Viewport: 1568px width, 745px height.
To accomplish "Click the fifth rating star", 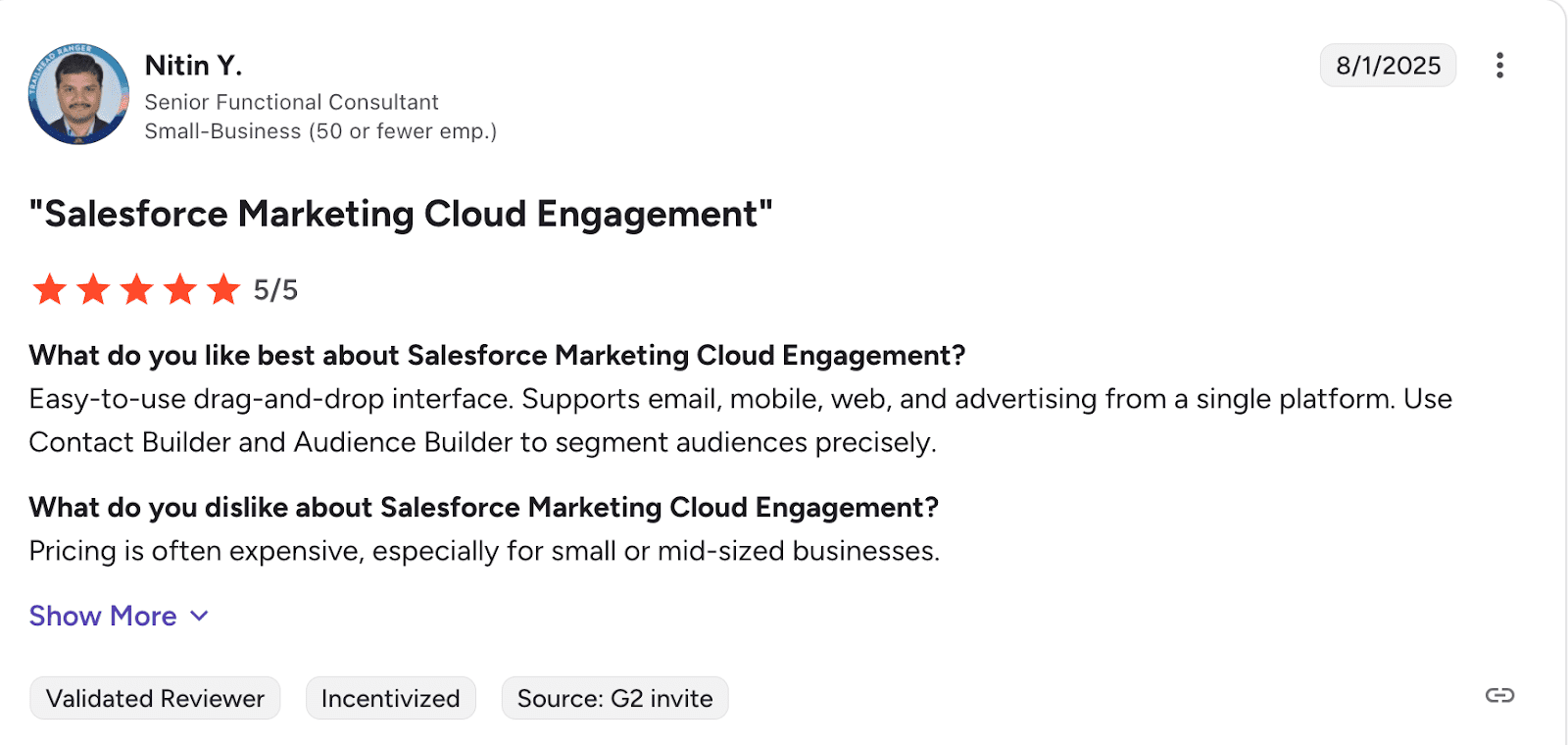I will [x=223, y=290].
